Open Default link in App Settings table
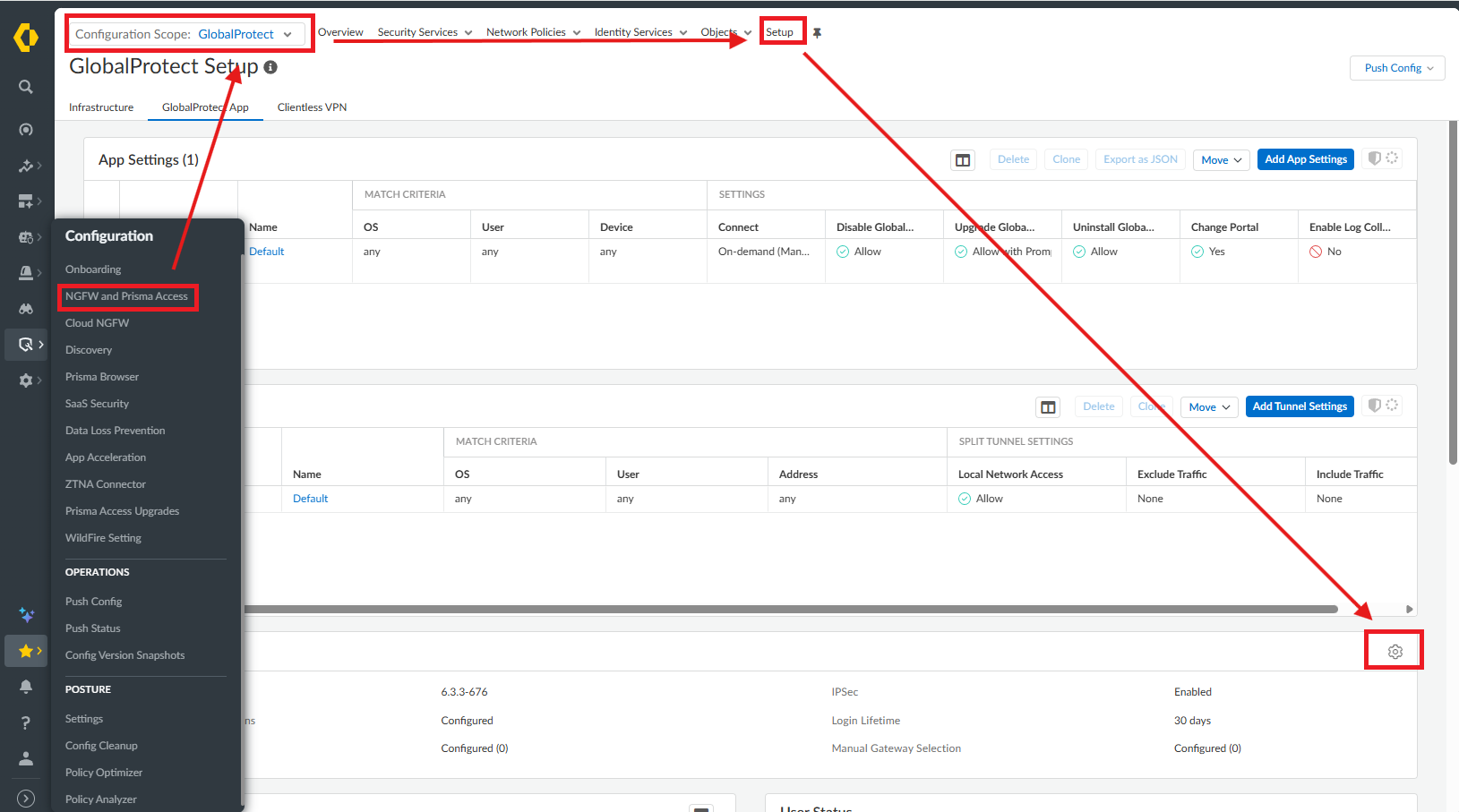The width and height of the screenshot is (1459, 812). (267, 252)
